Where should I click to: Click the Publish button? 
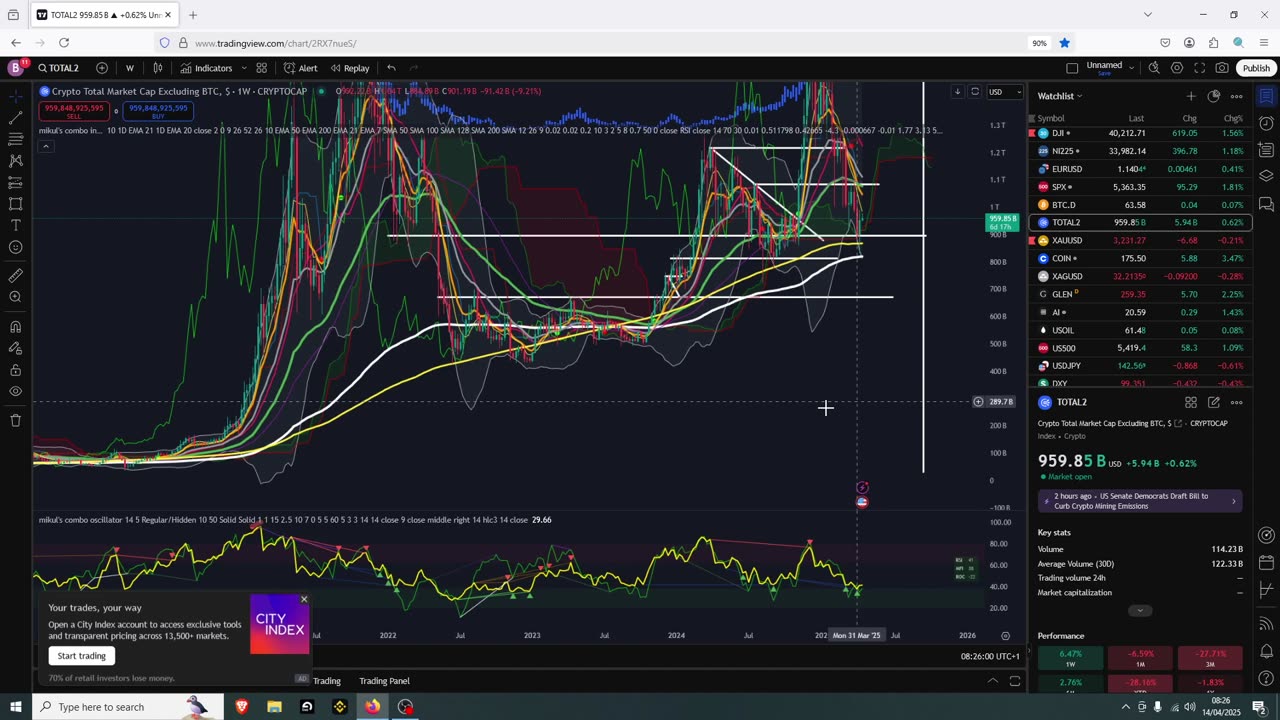coord(1256,68)
